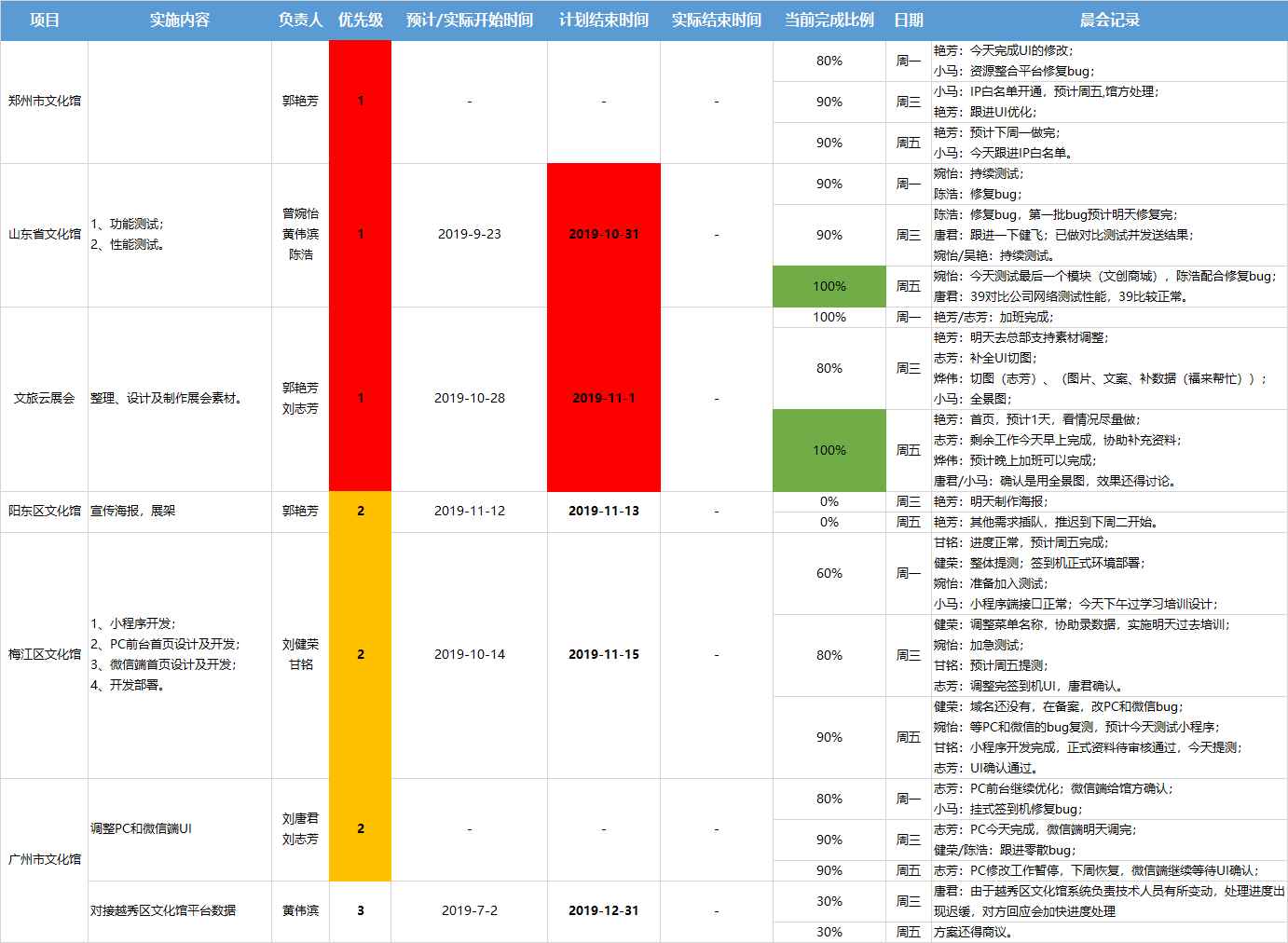Click the 文旅云展会 project cell
Viewport: 1288px width, 943px height.
[44, 399]
